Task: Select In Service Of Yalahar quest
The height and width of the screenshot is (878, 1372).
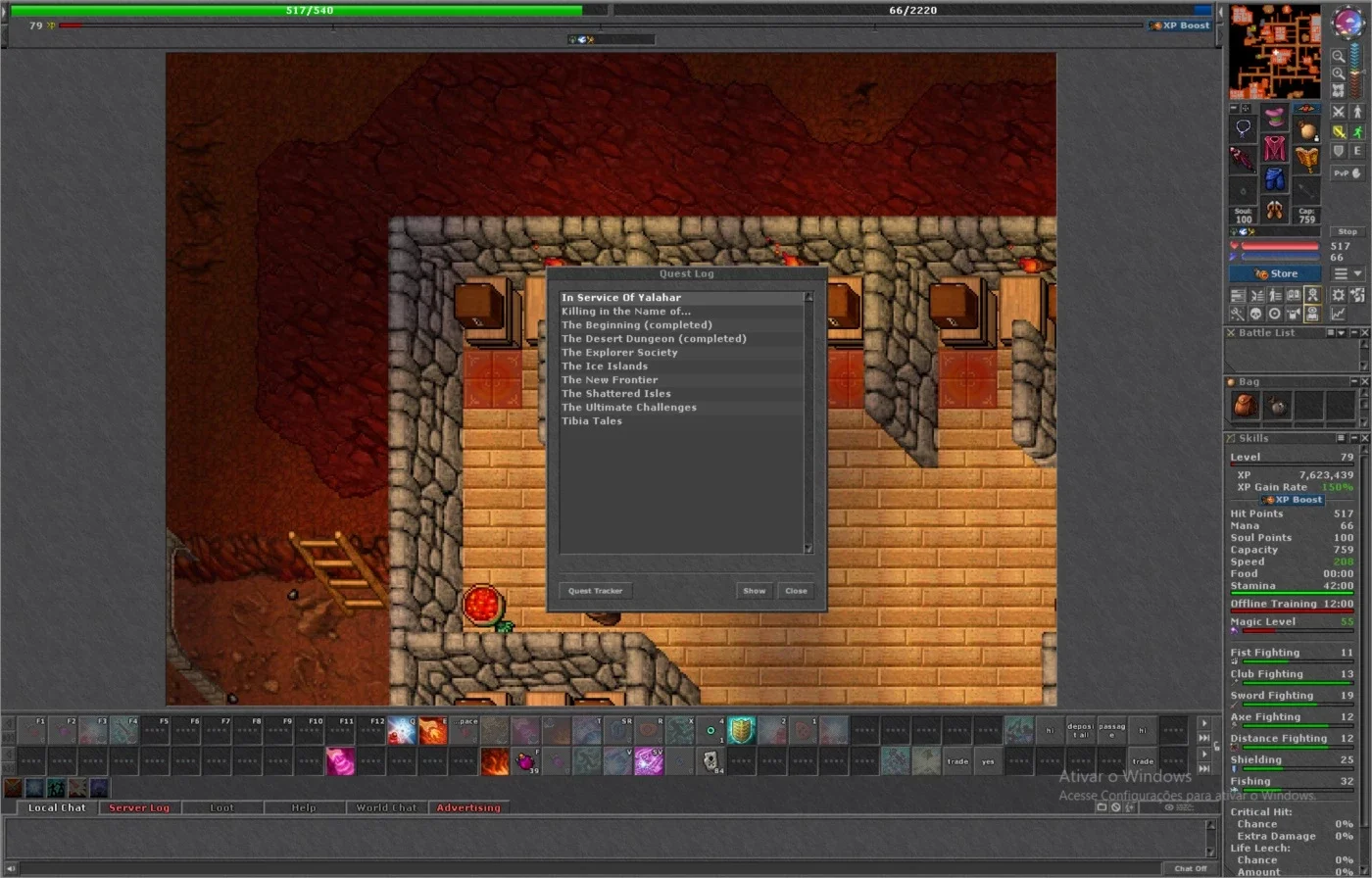Action: pos(681,298)
